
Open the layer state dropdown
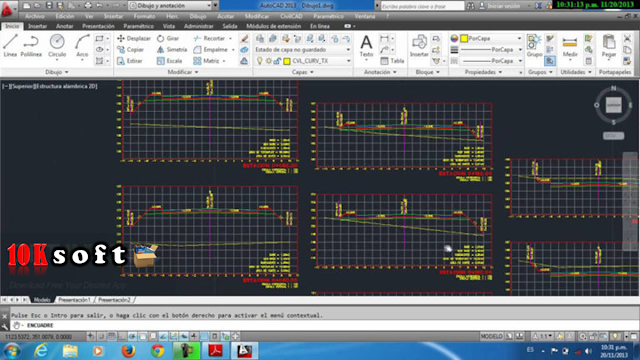pyautogui.click(x=302, y=49)
